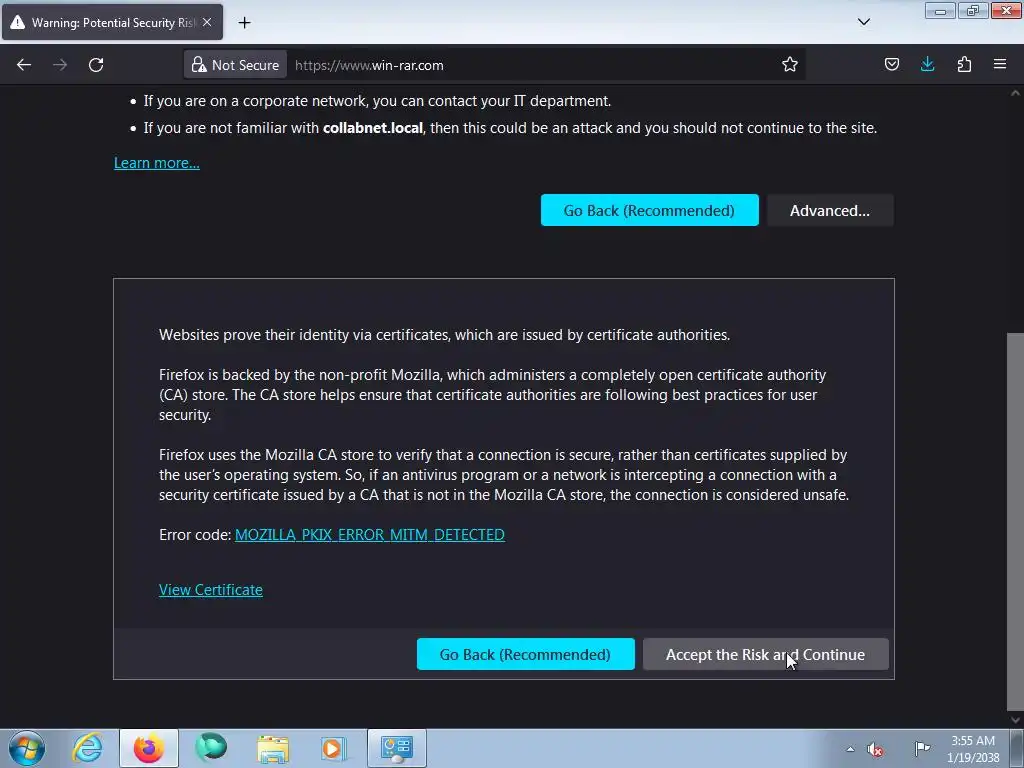Screen dimensions: 1024x768
Task: Bookmark this page with the star icon
Action: (790, 65)
